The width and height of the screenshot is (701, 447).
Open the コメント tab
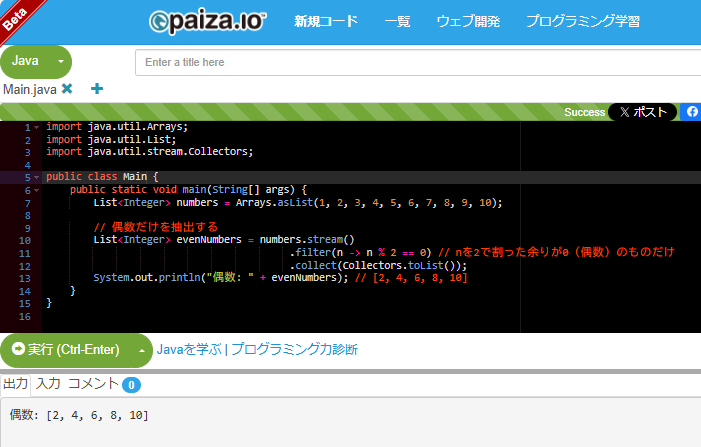93,384
